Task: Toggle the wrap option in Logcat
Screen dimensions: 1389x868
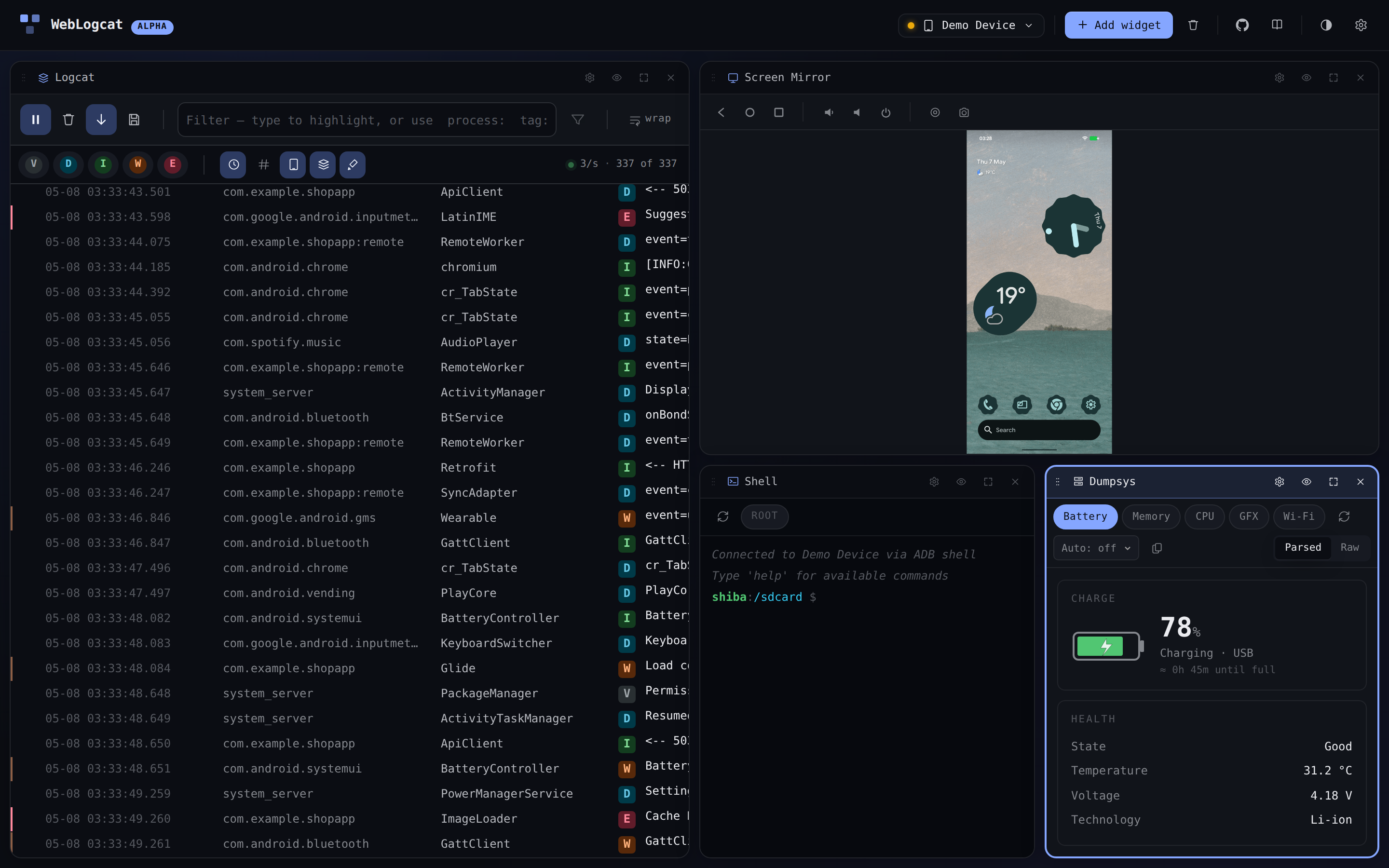Action: (650, 119)
